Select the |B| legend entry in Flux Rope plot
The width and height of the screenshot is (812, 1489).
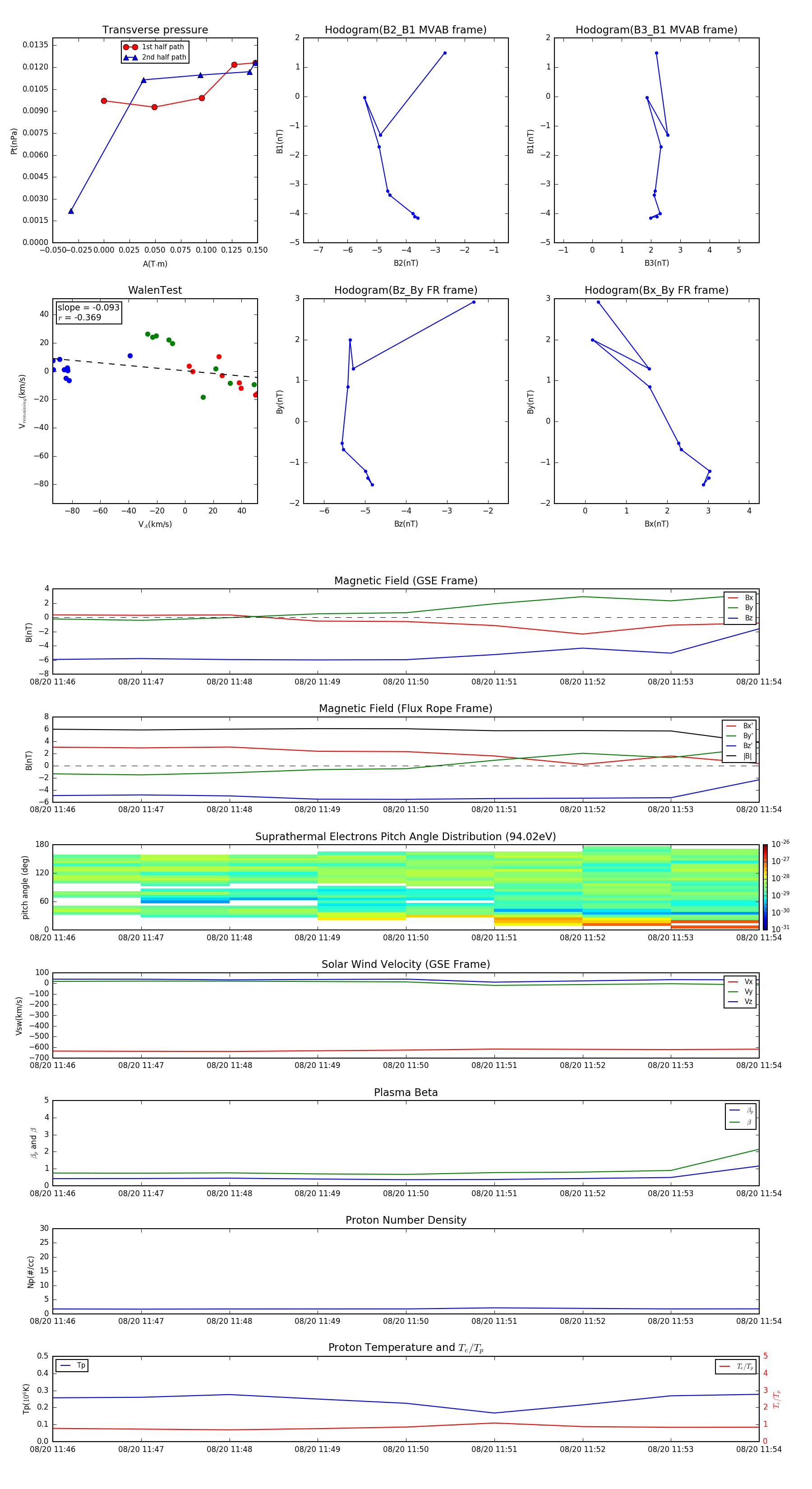[739, 756]
